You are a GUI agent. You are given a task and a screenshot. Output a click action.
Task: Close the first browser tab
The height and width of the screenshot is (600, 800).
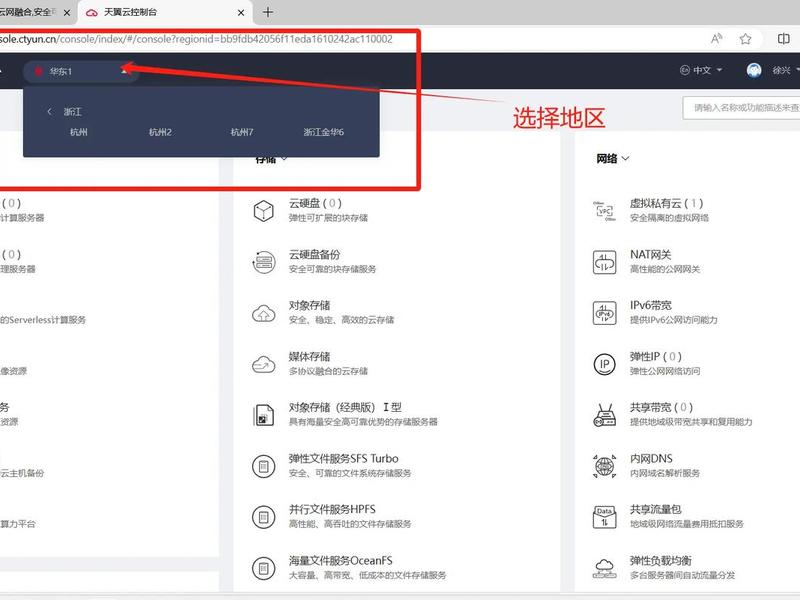[x=66, y=13]
